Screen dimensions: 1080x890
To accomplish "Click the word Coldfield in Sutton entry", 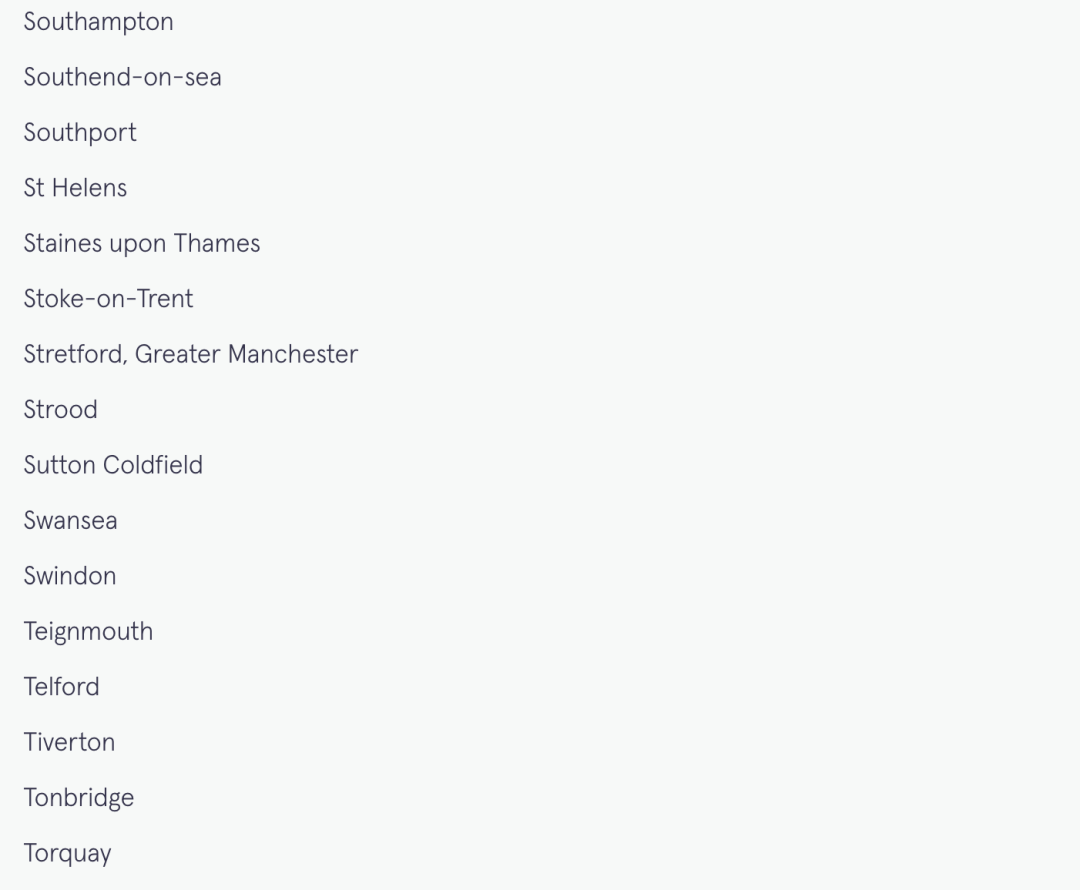I will pos(157,465).
